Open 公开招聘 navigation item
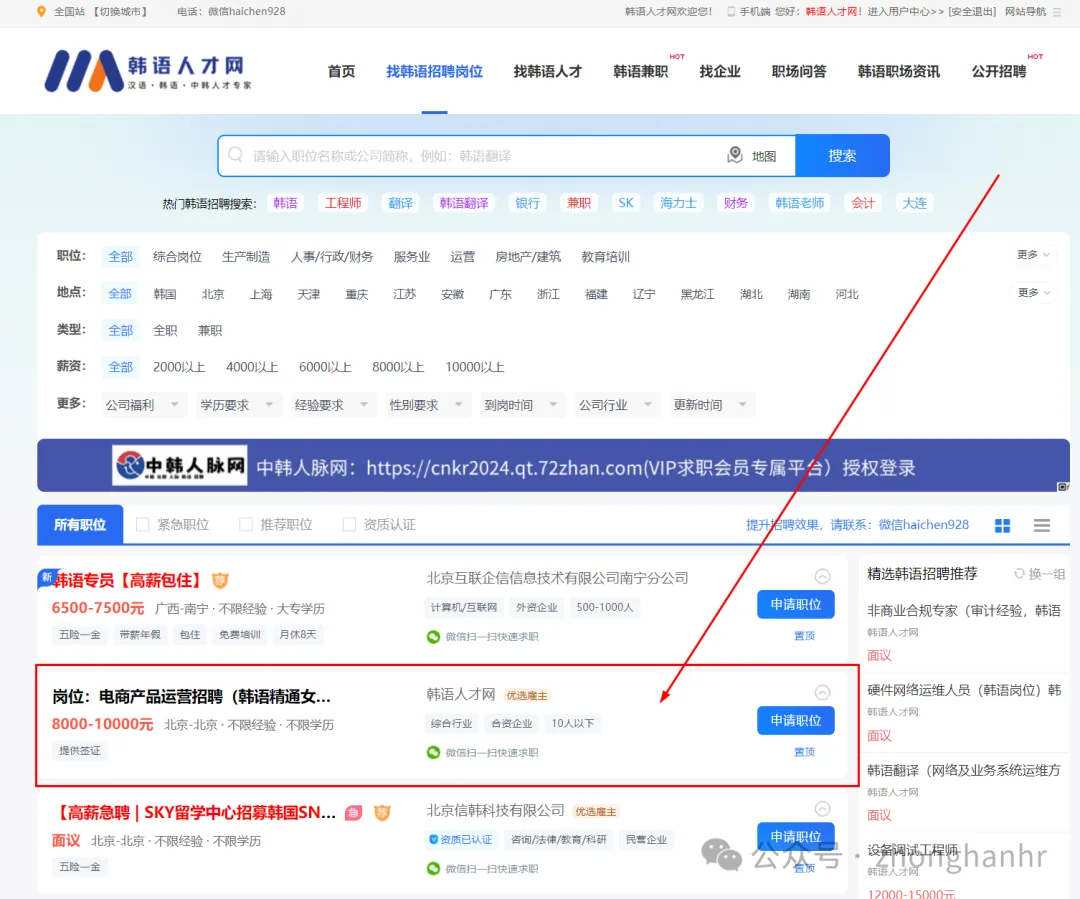Screen dimensions: 1080x899 (999, 72)
